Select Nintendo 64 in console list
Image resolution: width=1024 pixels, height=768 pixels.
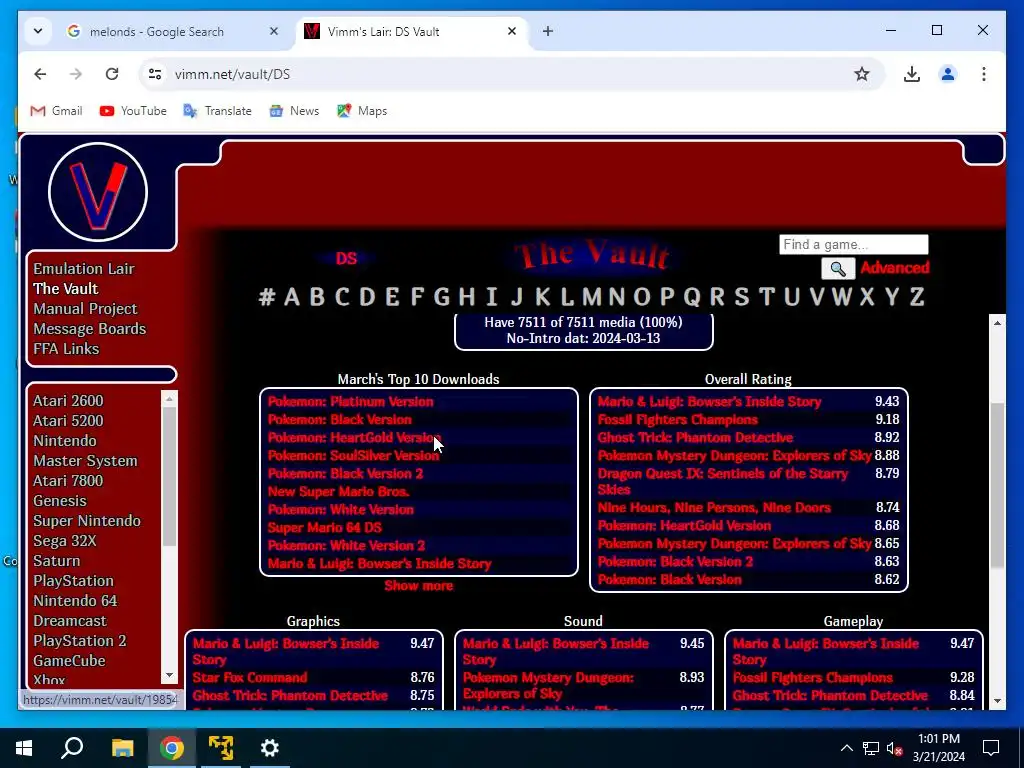tap(75, 601)
